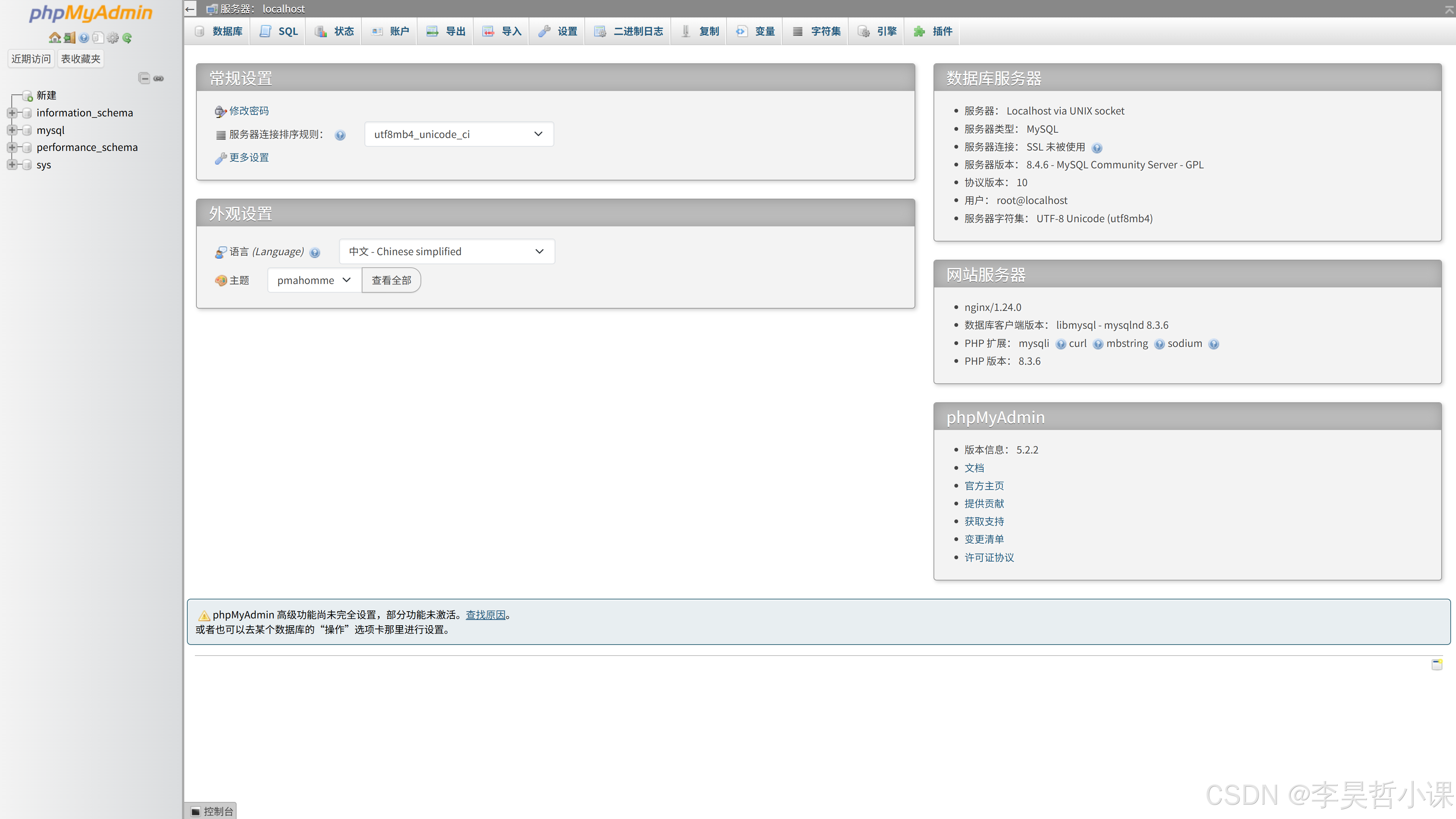The image size is (1456, 819).
Task: Switch to the 复制 tab
Action: pos(700,31)
